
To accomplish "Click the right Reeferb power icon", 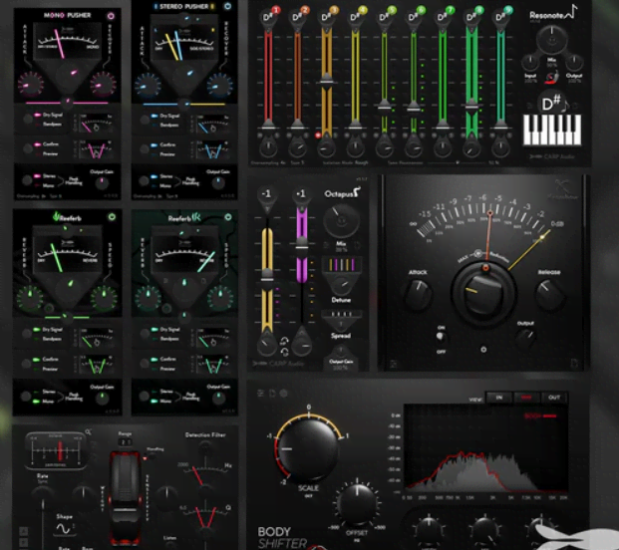I will (x=228, y=217).
